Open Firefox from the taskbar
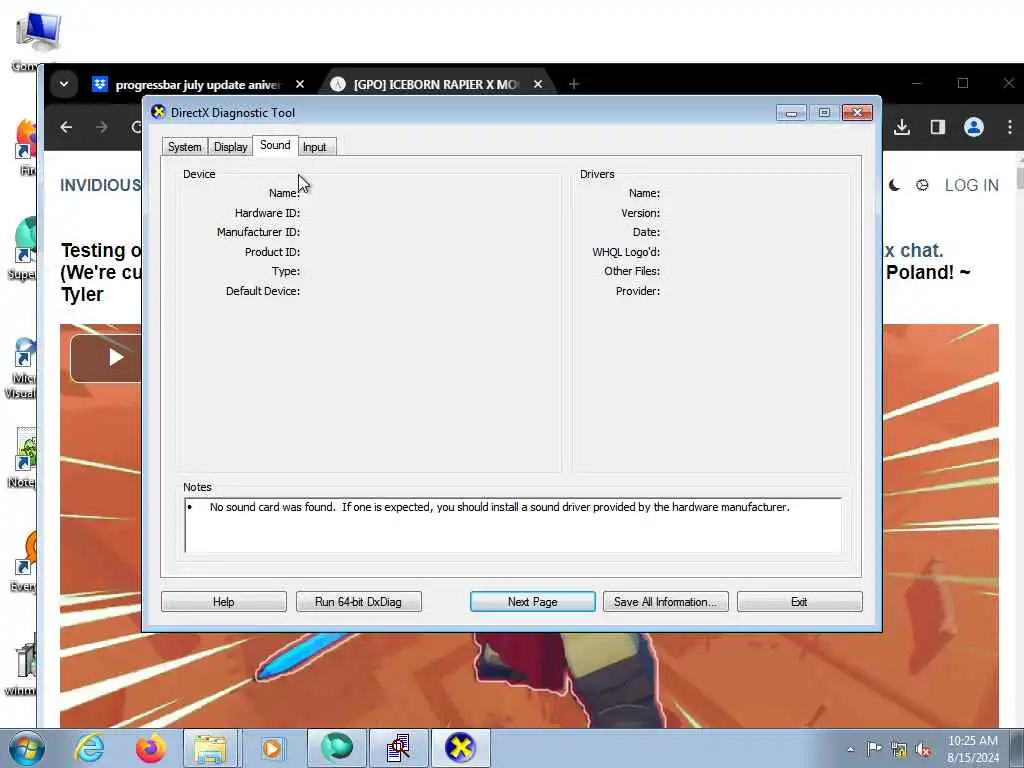This screenshot has height=768, width=1024. coord(150,748)
